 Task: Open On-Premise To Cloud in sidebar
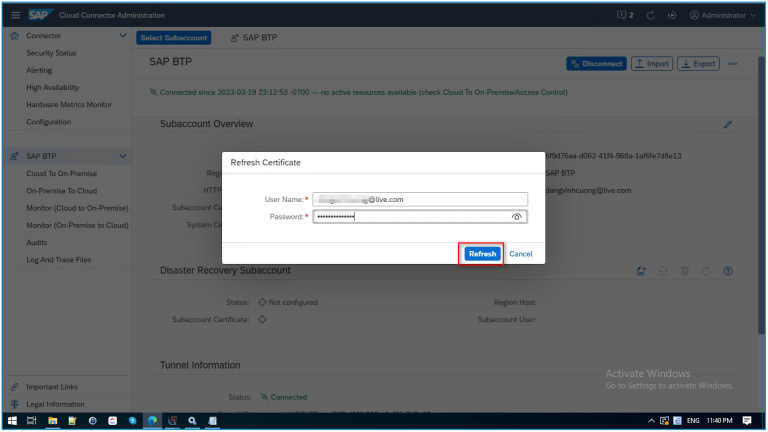pos(62,191)
